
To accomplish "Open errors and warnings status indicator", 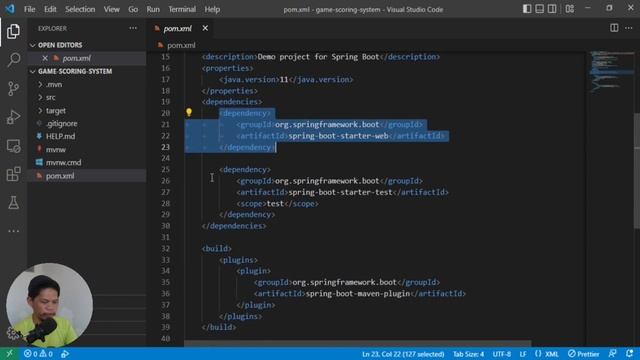I will click(38, 354).
